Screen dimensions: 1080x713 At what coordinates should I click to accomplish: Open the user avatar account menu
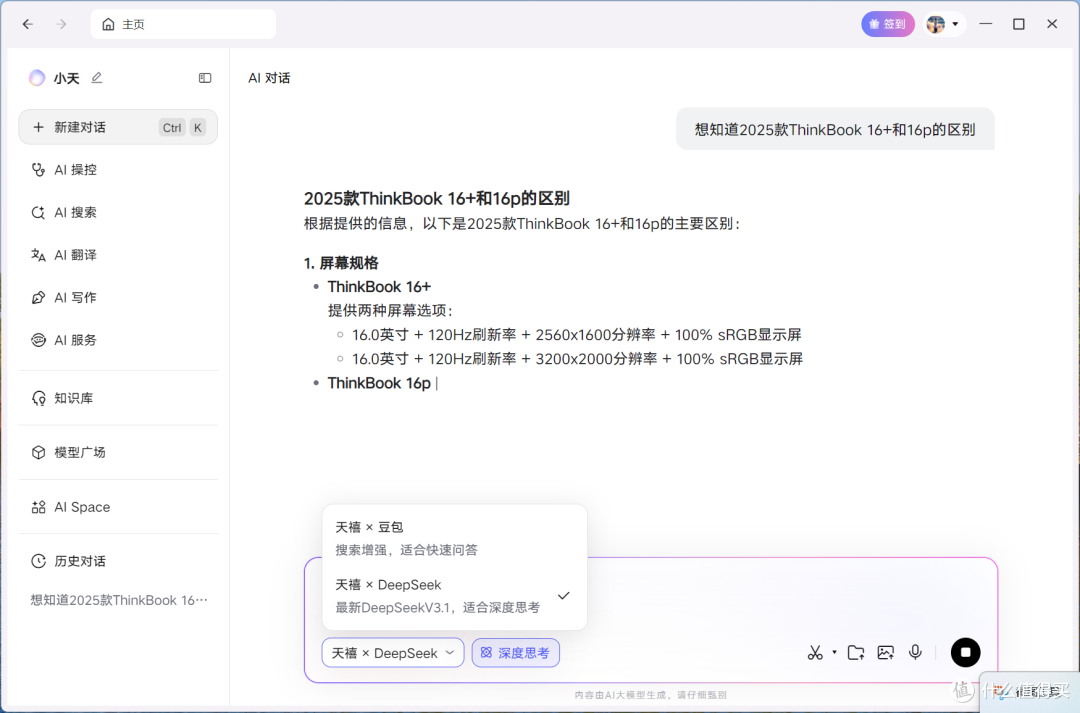click(944, 24)
